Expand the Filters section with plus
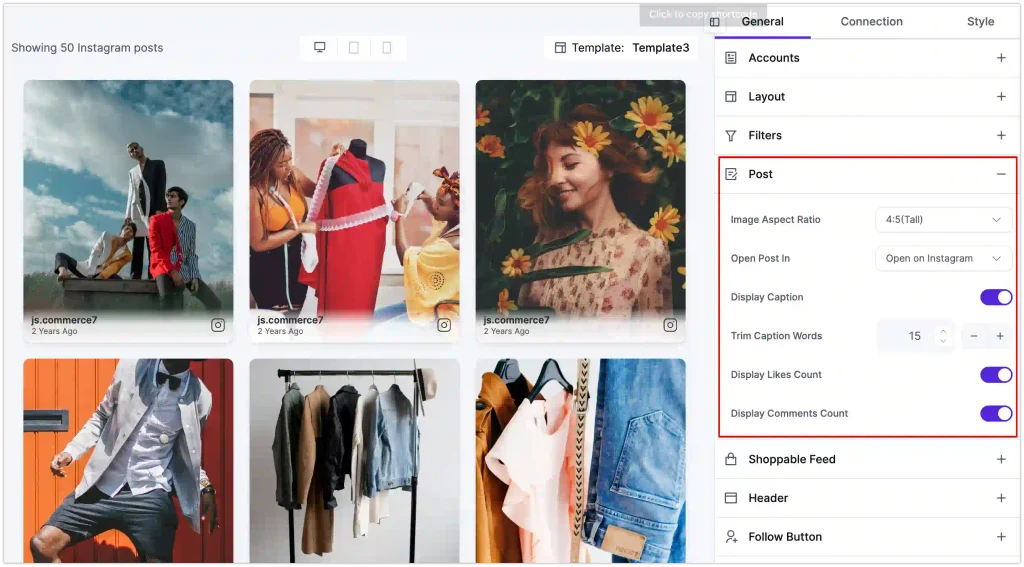 tap(1001, 136)
